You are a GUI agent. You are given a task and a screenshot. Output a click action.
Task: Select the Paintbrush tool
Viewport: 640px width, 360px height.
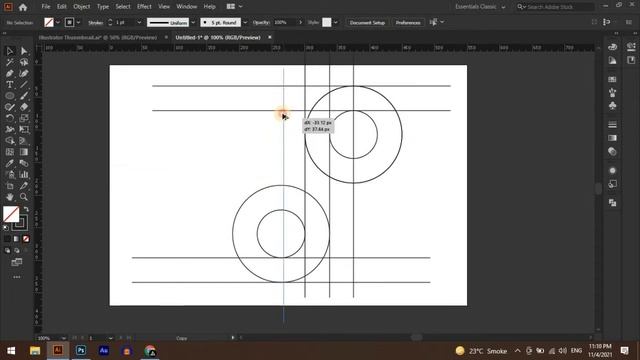(24, 96)
